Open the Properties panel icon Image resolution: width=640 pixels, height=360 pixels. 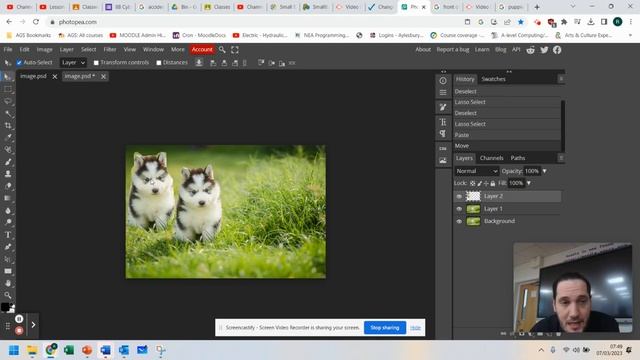click(x=443, y=93)
